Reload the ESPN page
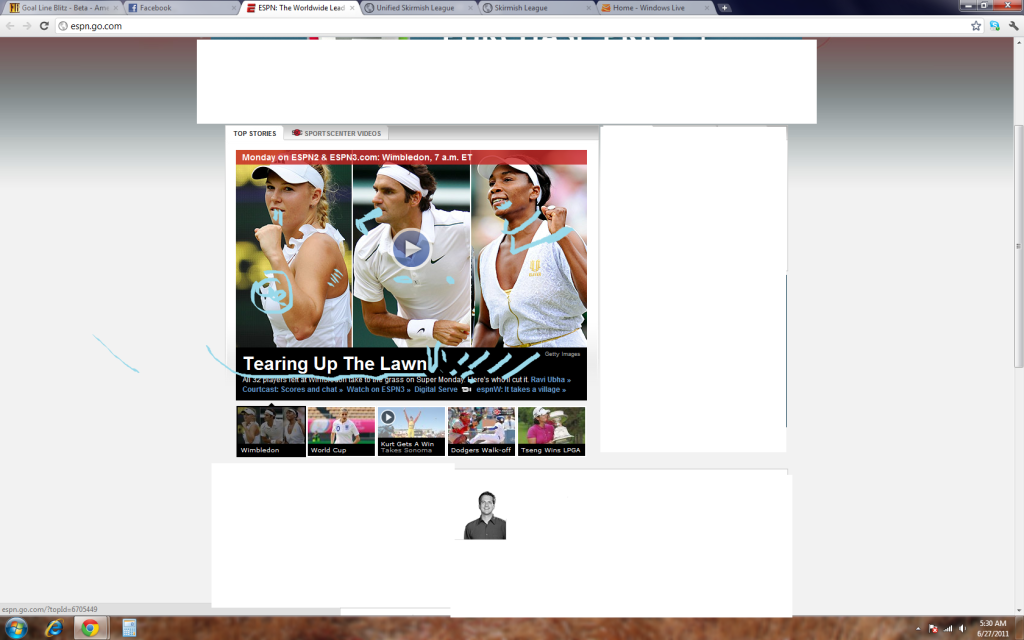This screenshot has width=1024, height=640. 44,26
